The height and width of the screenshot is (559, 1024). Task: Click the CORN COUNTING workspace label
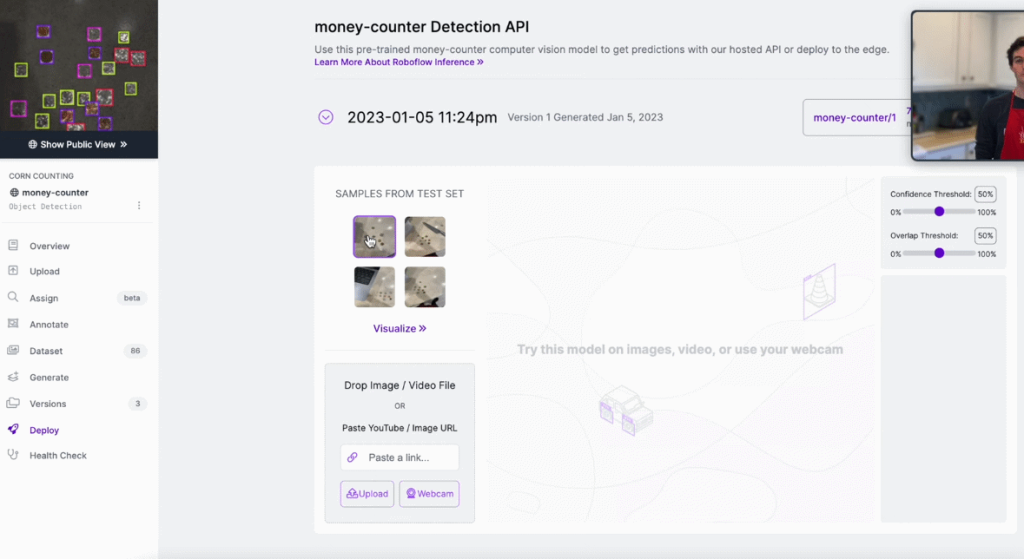click(x=41, y=176)
